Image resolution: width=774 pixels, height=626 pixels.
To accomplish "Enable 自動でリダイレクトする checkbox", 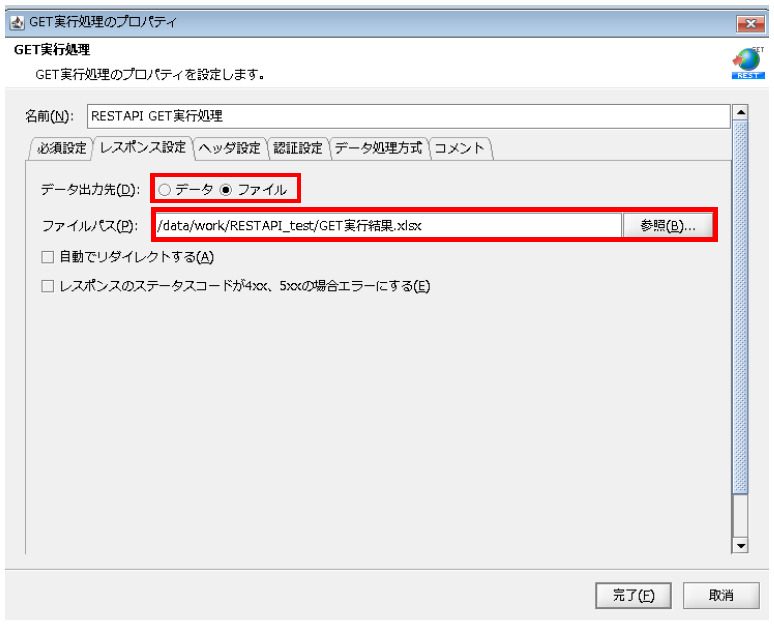I will click(x=47, y=257).
